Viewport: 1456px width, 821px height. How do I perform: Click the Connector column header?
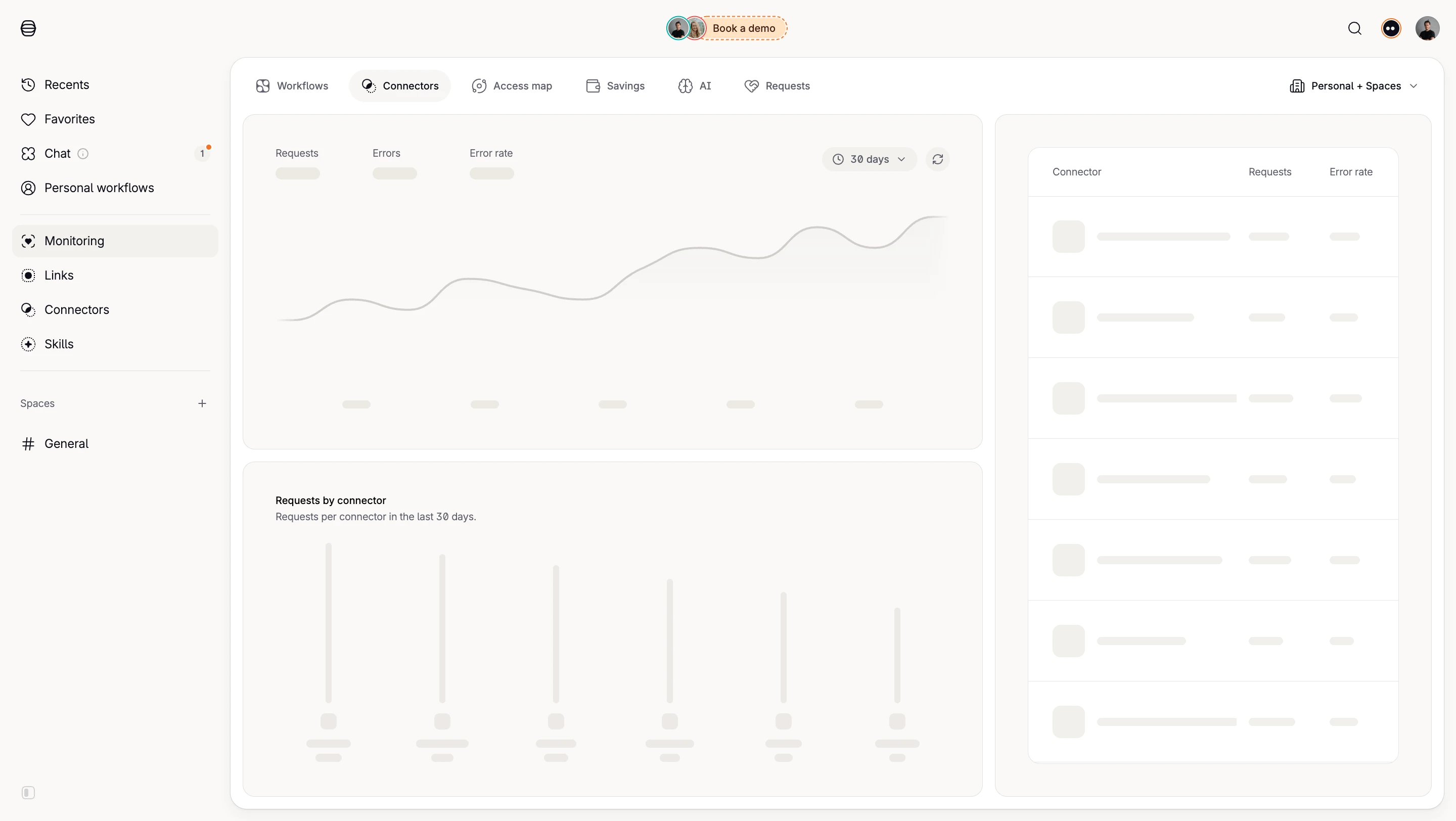coord(1077,172)
